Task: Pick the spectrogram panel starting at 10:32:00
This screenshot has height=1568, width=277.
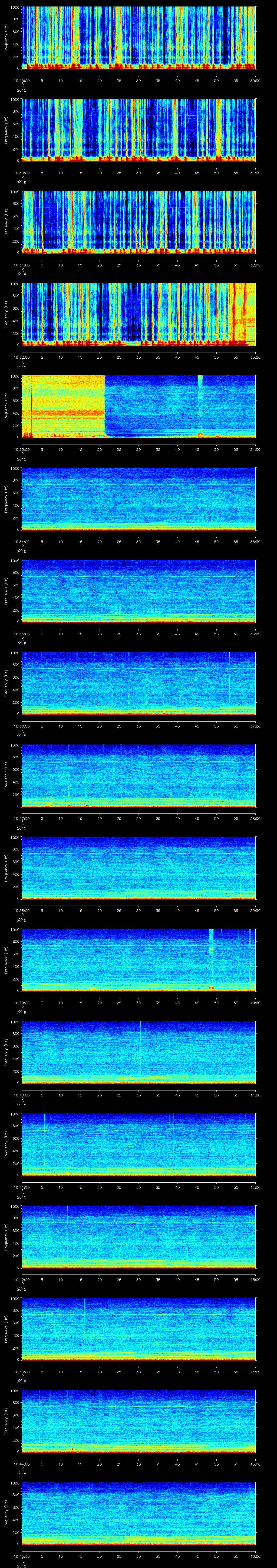Action: tap(139, 314)
